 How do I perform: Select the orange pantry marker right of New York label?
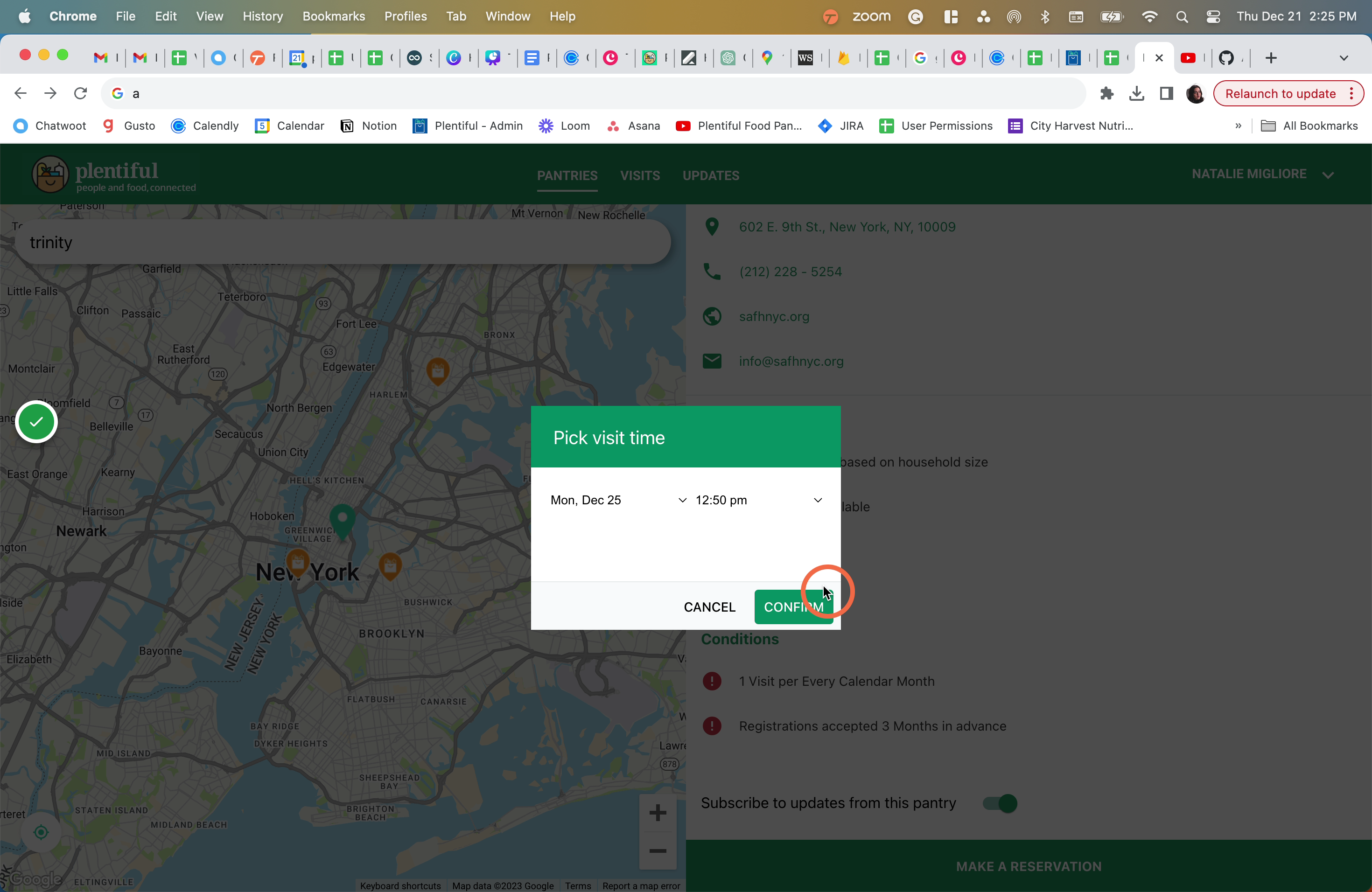pyautogui.click(x=390, y=566)
